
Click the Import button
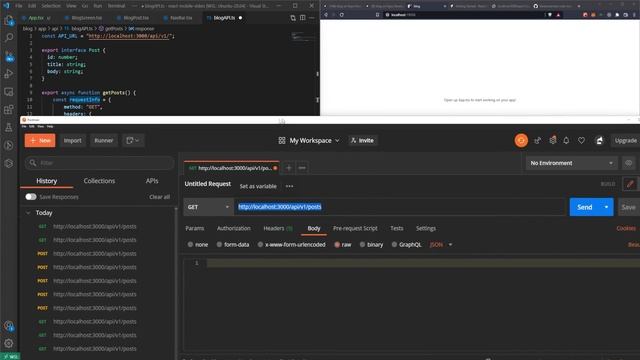pyautogui.click(x=72, y=140)
